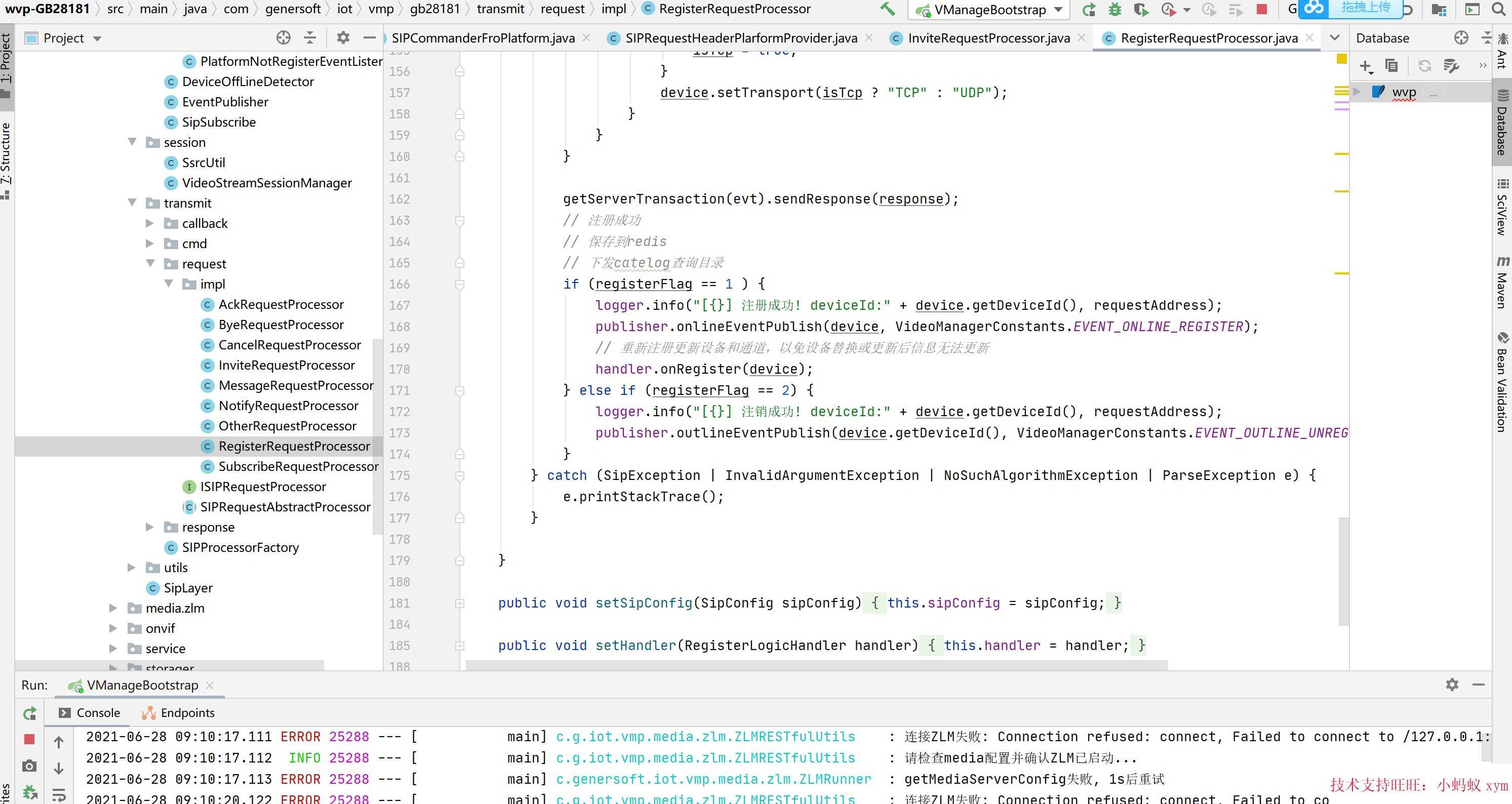Click the Locate target crosshair in Project panel

tap(284, 38)
